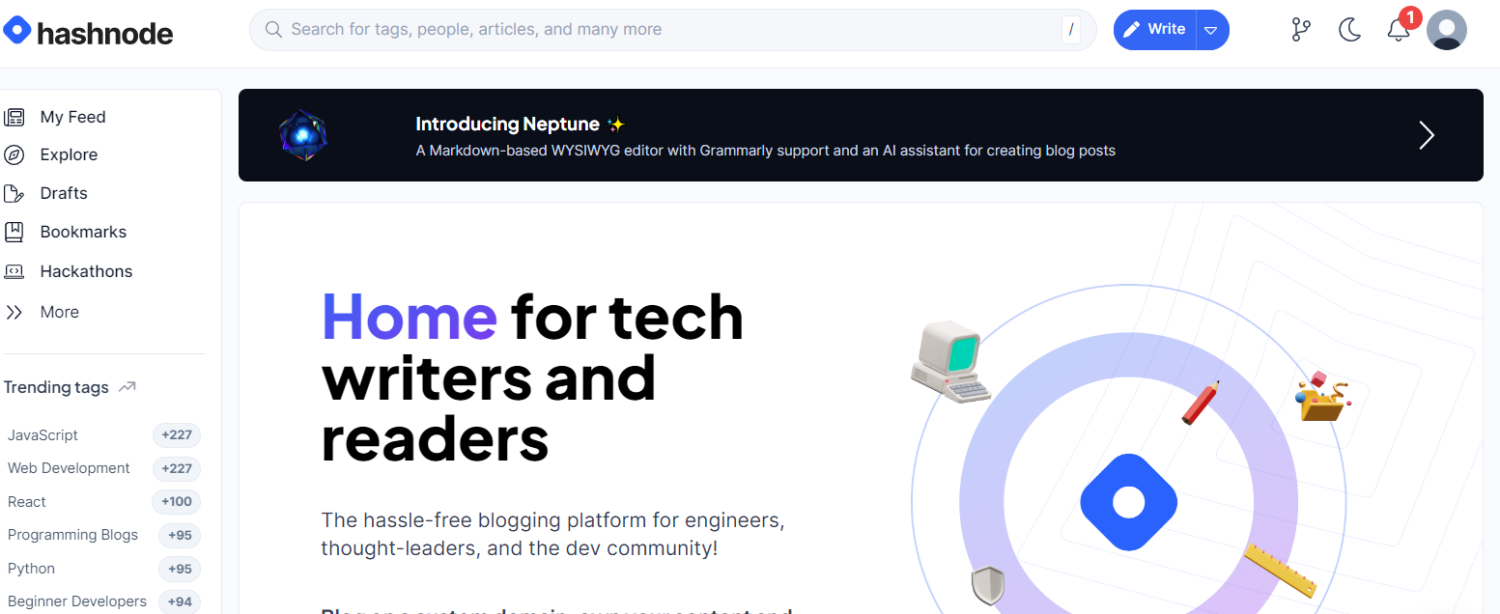Viewport: 1500px width, 614px height.
Task: Open the changelog git-branch icon
Action: (x=1301, y=30)
